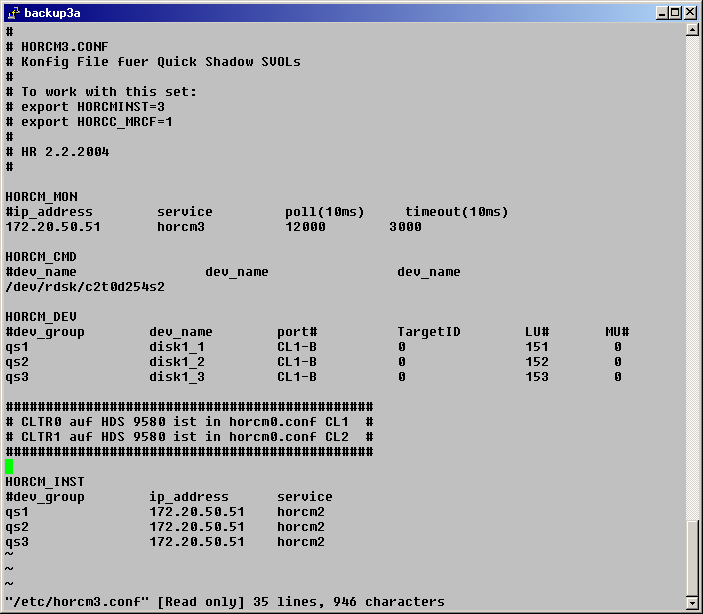Click CL1-B port in qs2 row
This screenshot has width=703, height=614.
pos(297,362)
